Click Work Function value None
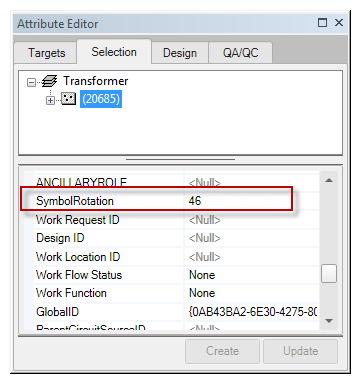361x384 pixels. (x=202, y=293)
